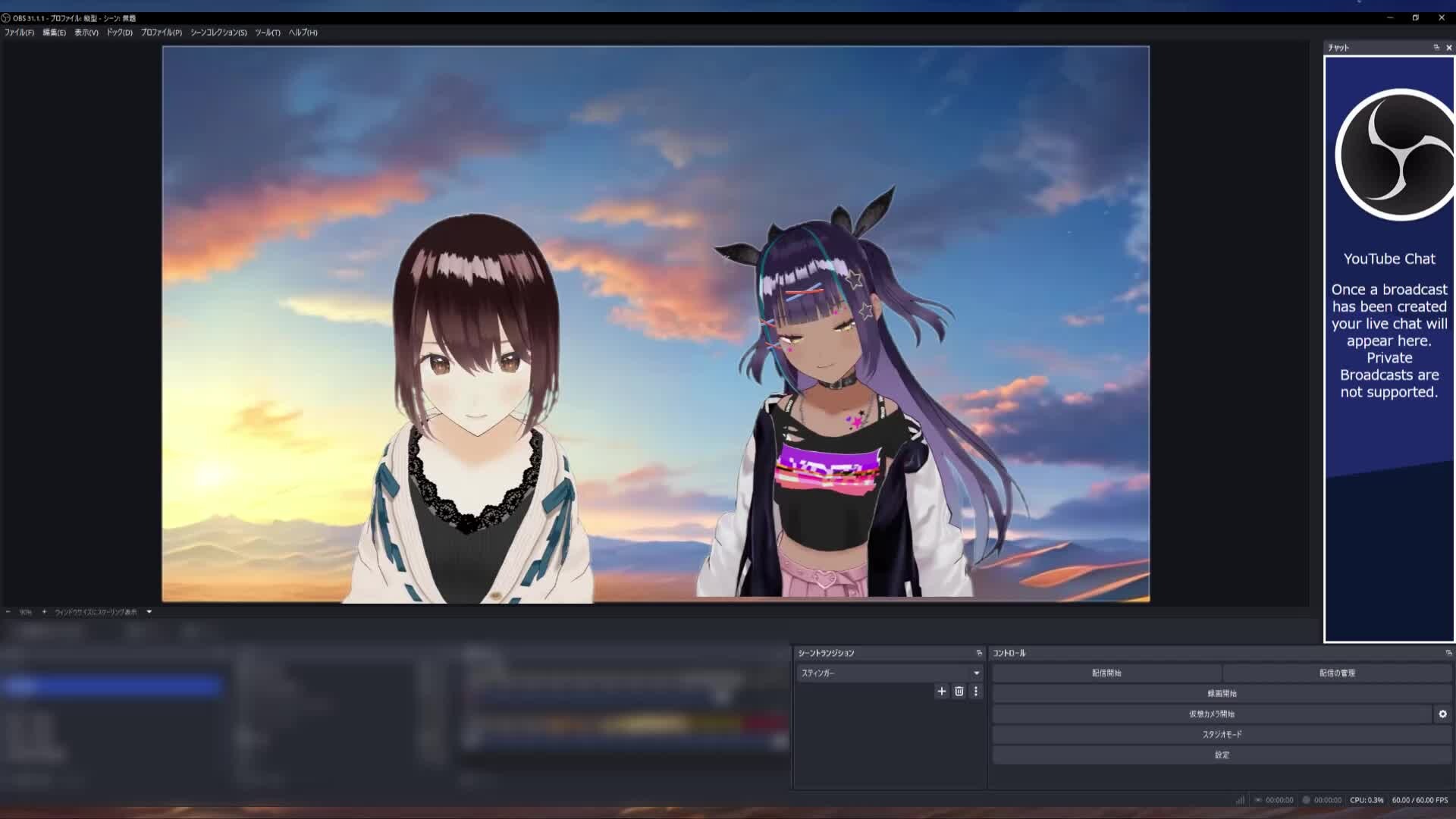Image resolution: width=1456 pixels, height=819 pixels.
Task: Open the シーンコレクション(S) menu
Action: (x=218, y=33)
